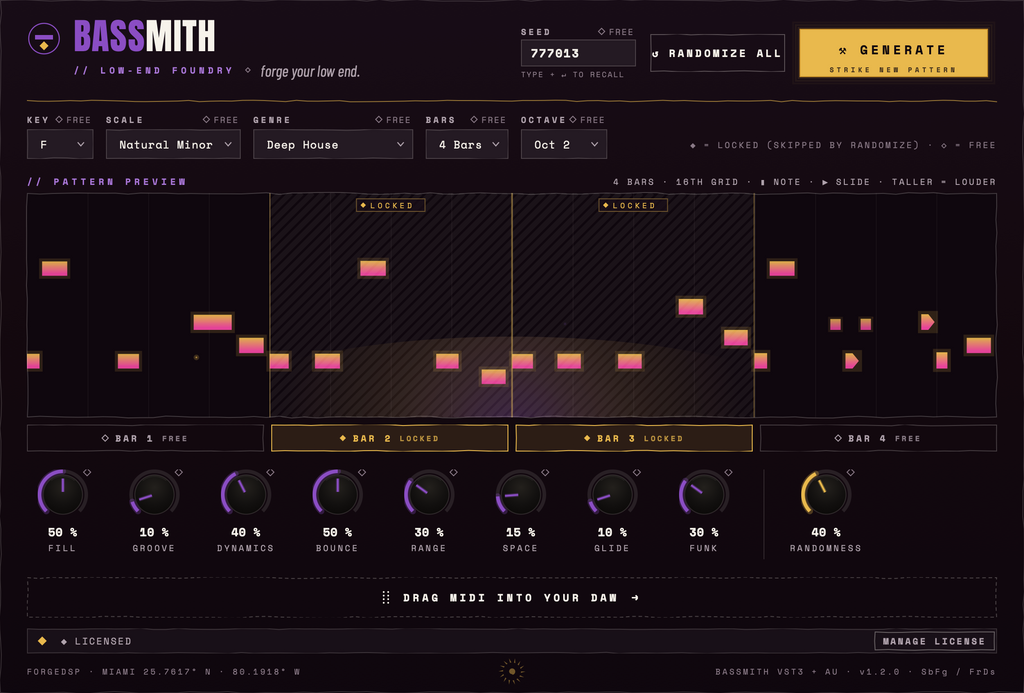Image resolution: width=1024 pixels, height=693 pixels.
Task: Click the Locked badge over bar 2
Action: pyautogui.click(x=391, y=205)
